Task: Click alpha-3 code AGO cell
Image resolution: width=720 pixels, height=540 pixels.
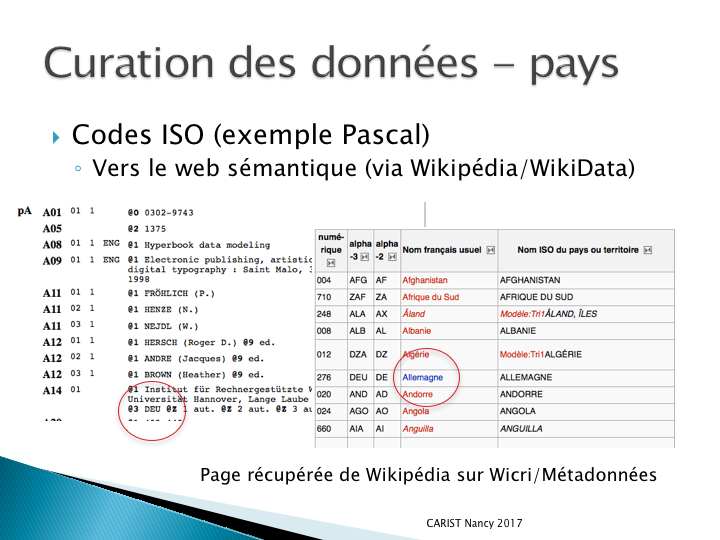Action: tap(360, 411)
